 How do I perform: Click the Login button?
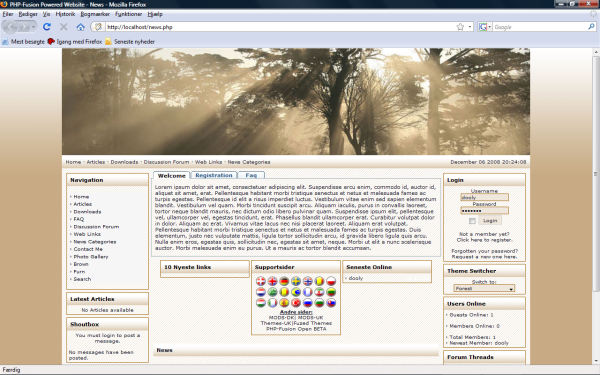(490, 221)
